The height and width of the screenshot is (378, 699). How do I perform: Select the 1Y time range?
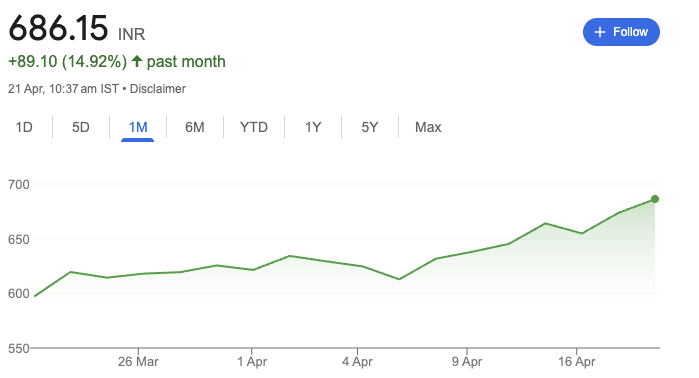(313, 127)
